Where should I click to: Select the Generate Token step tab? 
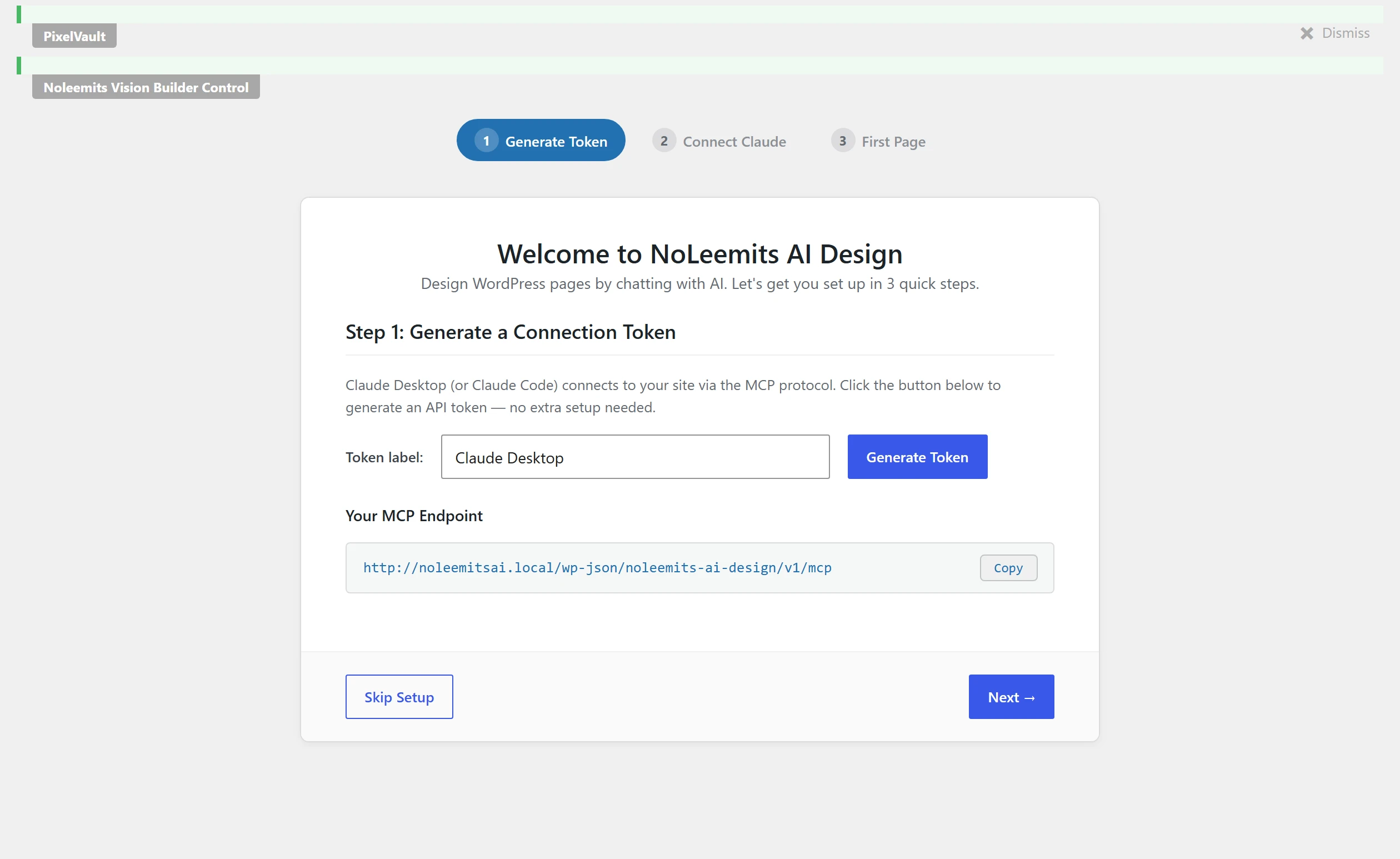tap(541, 141)
